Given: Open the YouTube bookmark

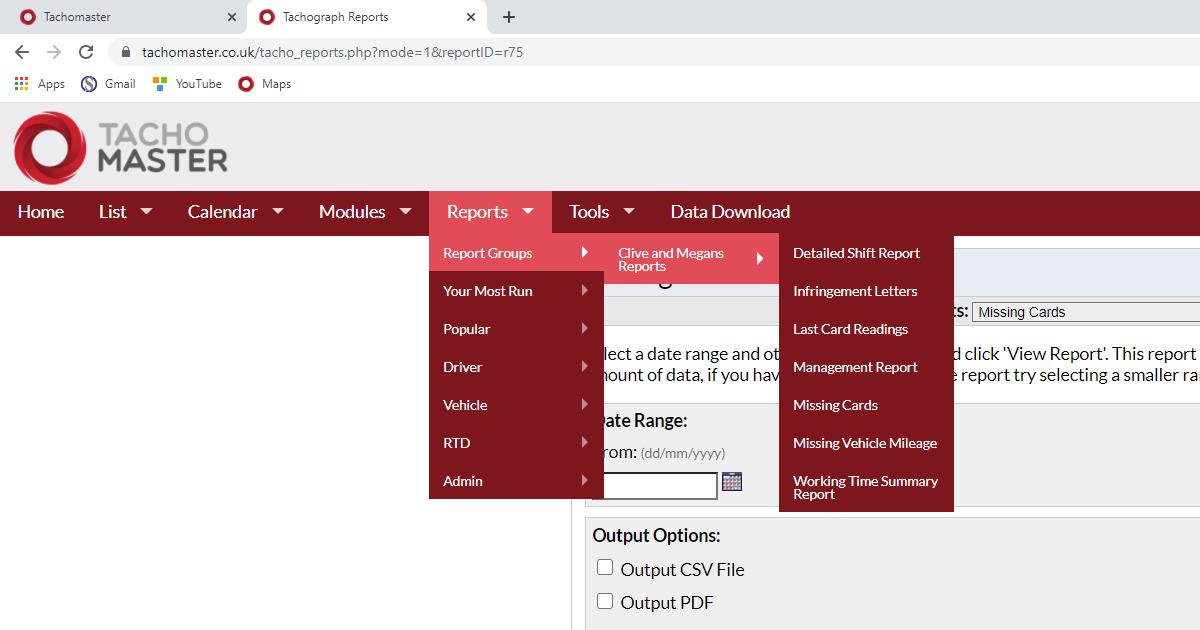Looking at the screenshot, I should pyautogui.click(x=187, y=84).
